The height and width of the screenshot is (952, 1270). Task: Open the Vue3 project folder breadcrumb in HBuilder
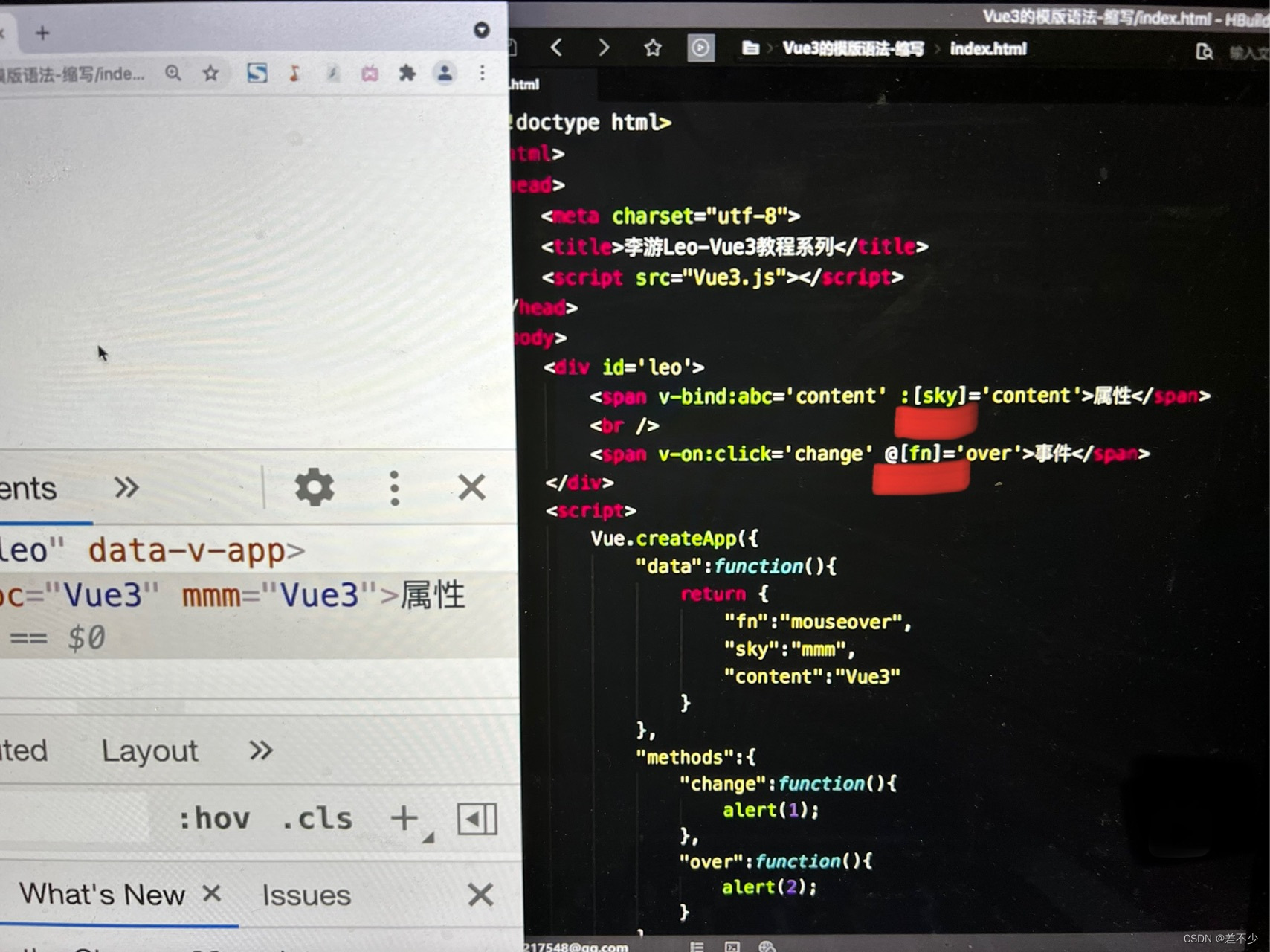click(x=853, y=49)
